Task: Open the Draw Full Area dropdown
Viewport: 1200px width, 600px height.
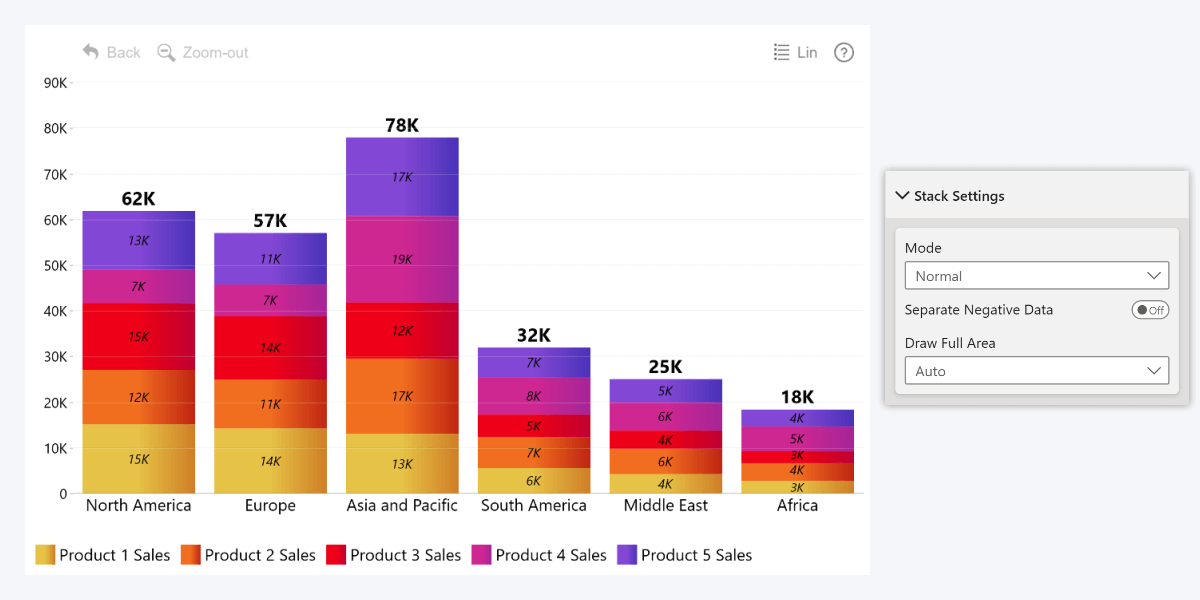Action: [1036, 371]
